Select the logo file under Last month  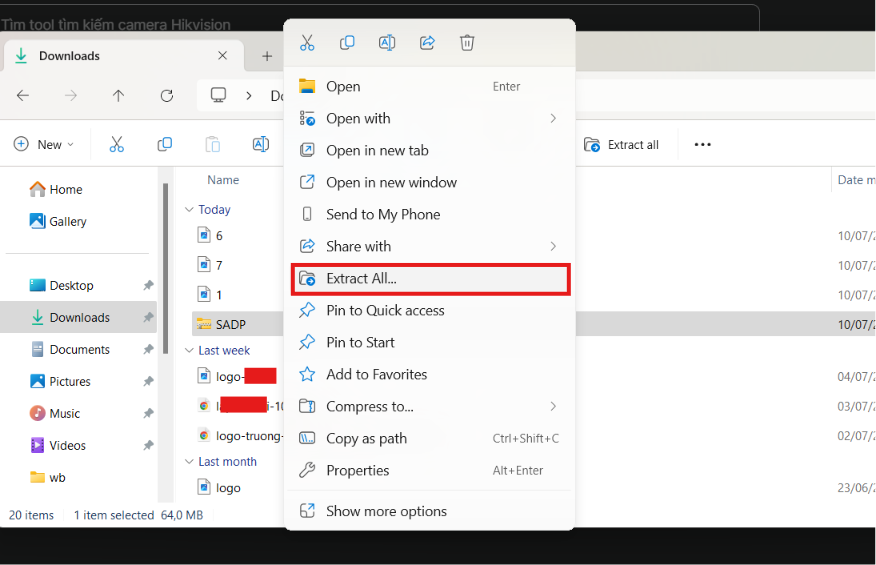tap(219, 488)
